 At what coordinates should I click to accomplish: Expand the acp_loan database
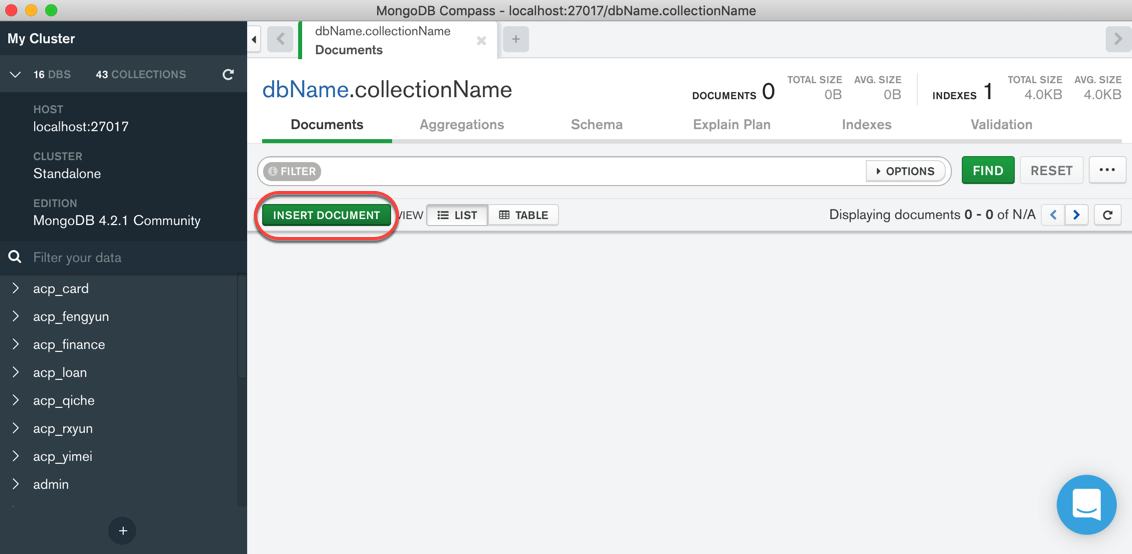click(x=15, y=373)
